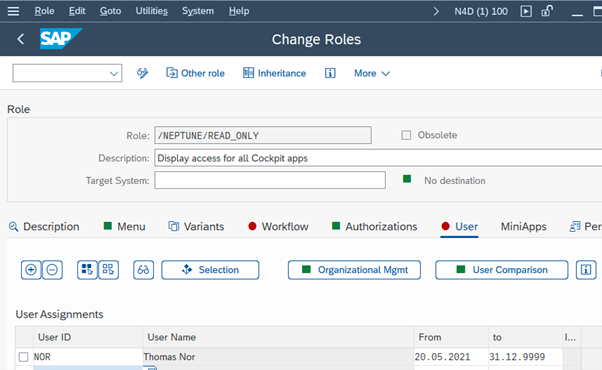The width and height of the screenshot is (602, 370).
Task: Select the NOR user row checkbox
Action: [x=23, y=357]
